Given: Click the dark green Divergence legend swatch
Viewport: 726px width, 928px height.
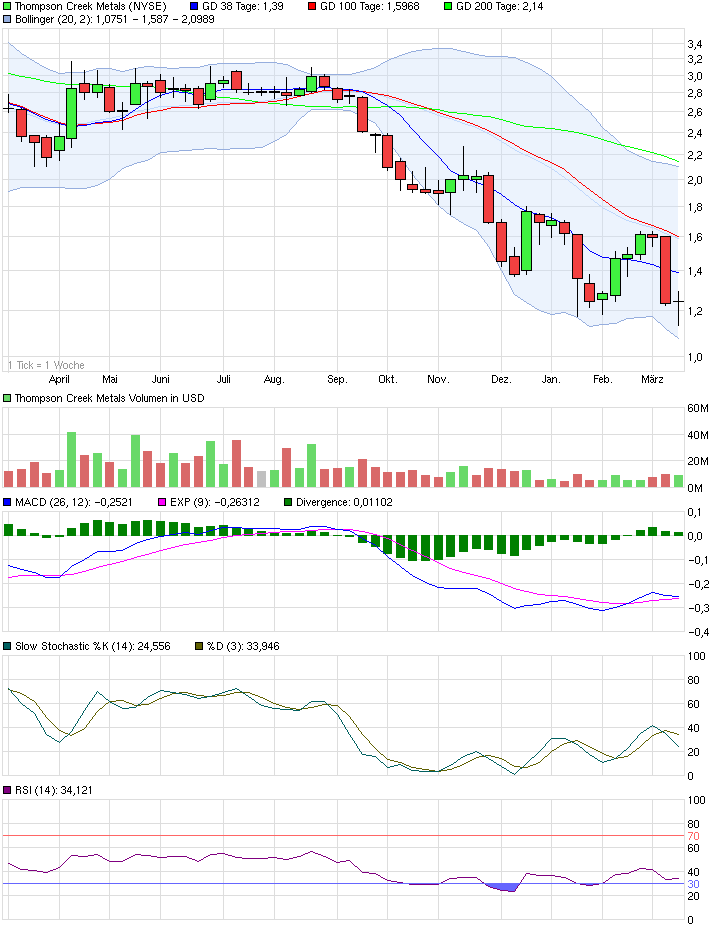Looking at the screenshot, I should [x=289, y=502].
